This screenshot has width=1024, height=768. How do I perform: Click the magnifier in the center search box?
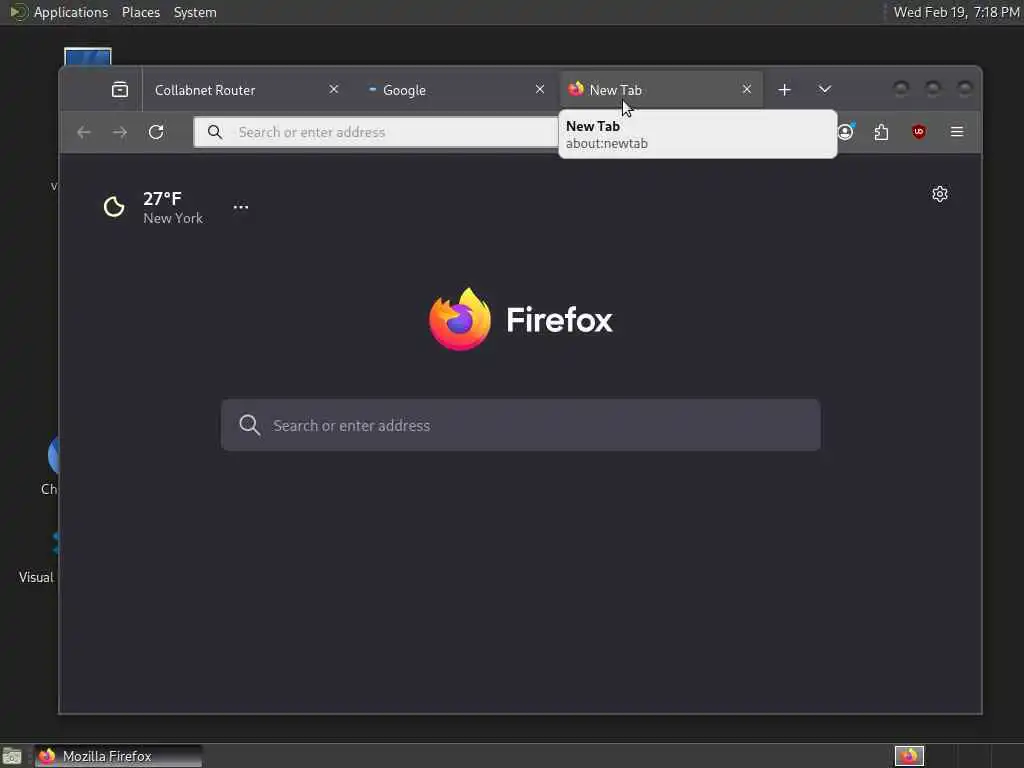(249, 425)
